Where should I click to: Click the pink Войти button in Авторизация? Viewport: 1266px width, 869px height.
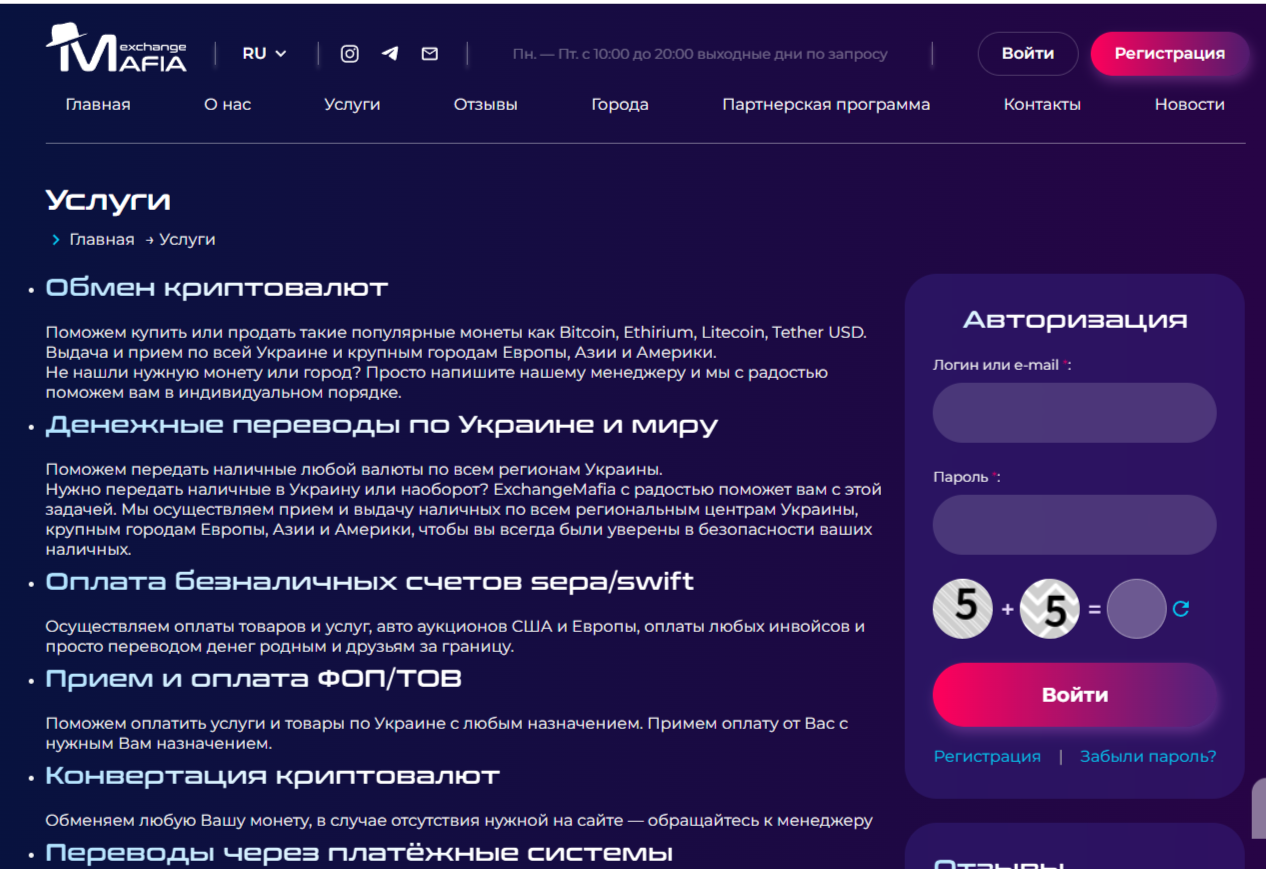click(1075, 695)
